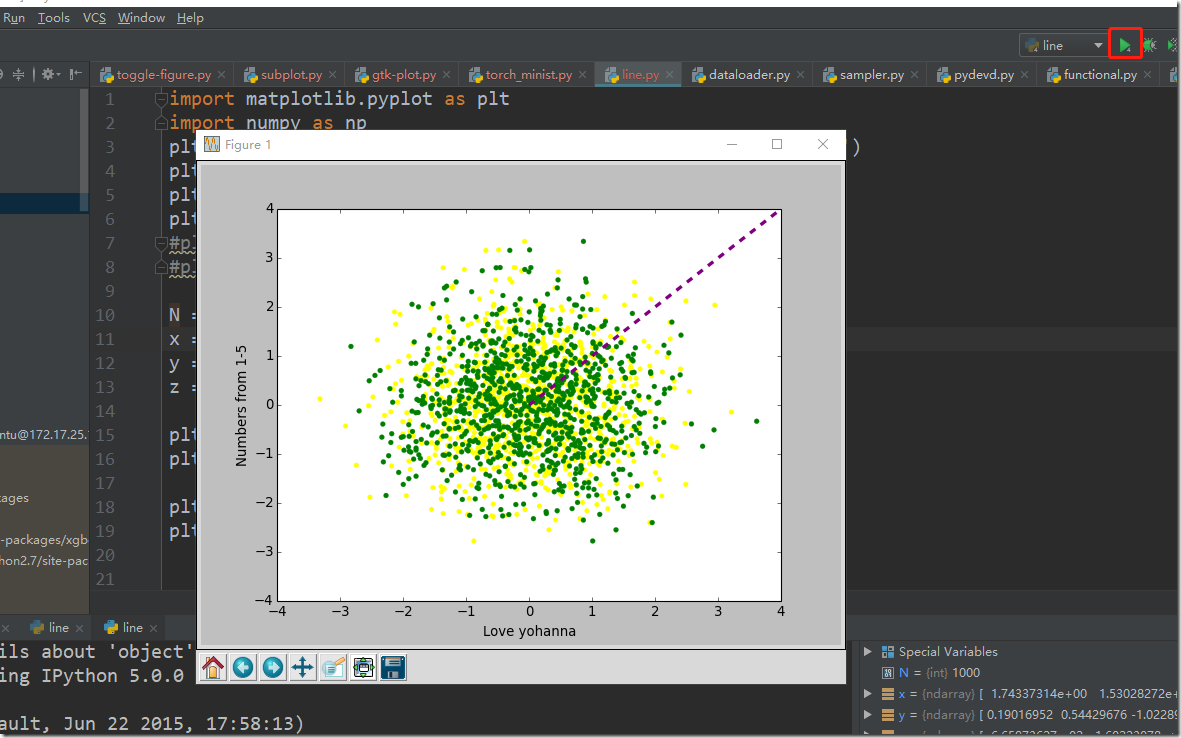
Task: Close the torch_minist.py tab
Action: [583, 75]
